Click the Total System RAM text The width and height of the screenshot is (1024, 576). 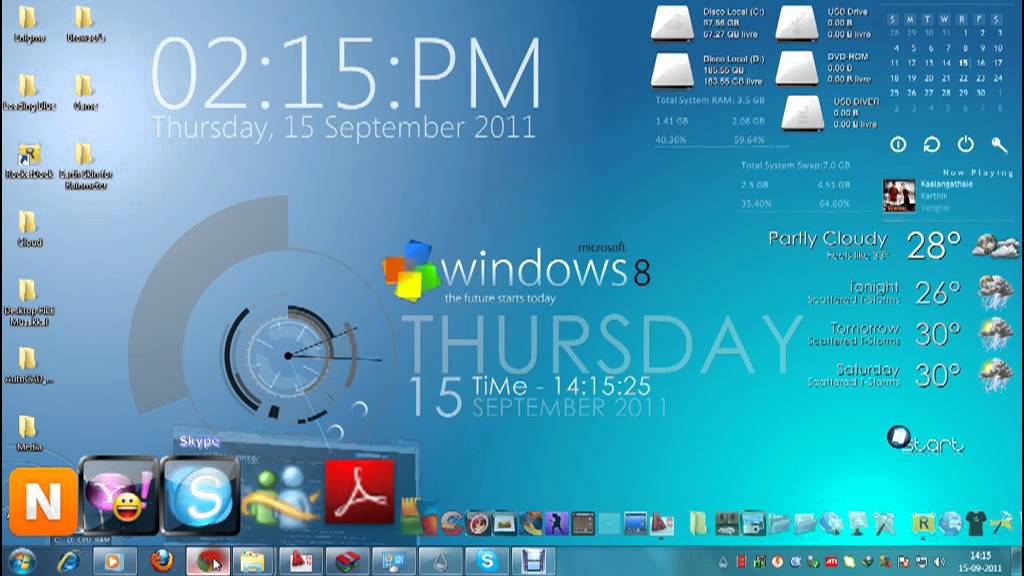click(710, 101)
